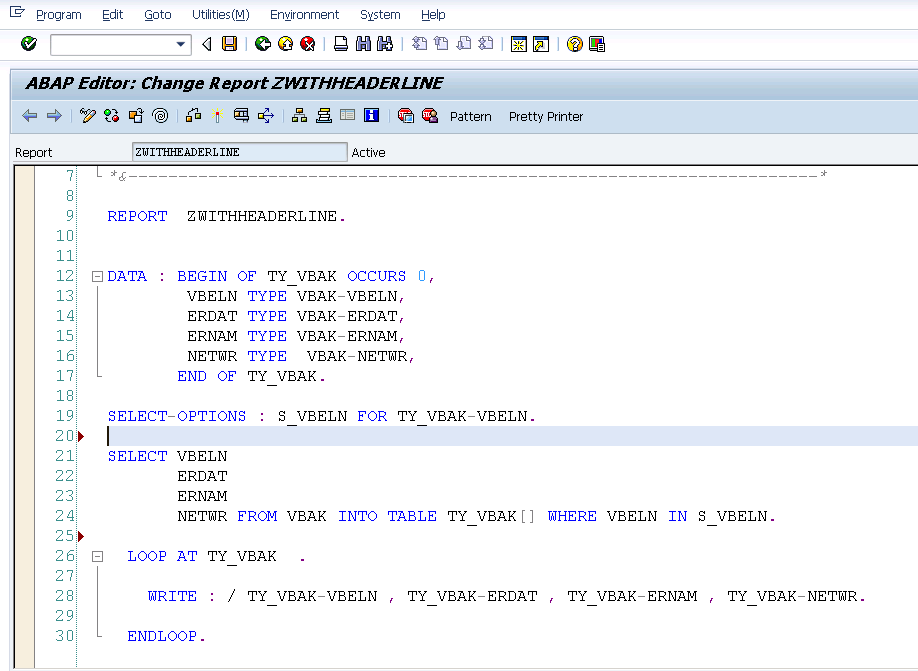The height and width of the screenshot is (671, 918).
Task: Run Pretty Printer on the code
Action: point(545,116)
